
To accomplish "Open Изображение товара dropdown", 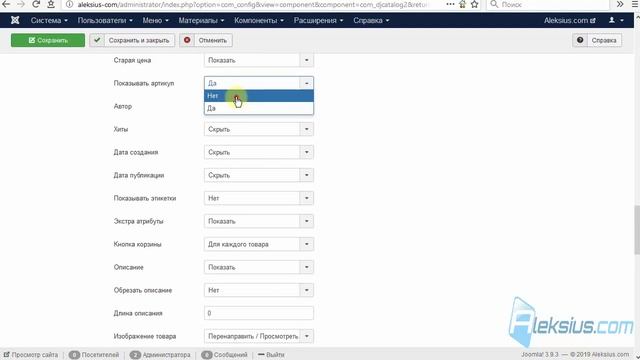I will point(259,336).
